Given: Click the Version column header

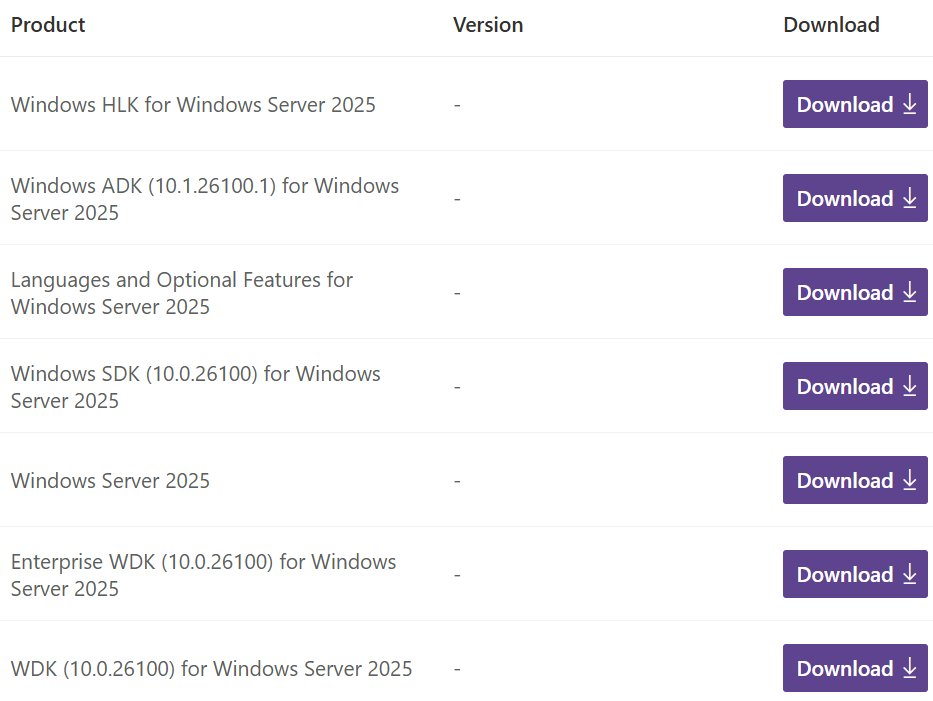Looking at the screenshot, I should tap(488, 25).
